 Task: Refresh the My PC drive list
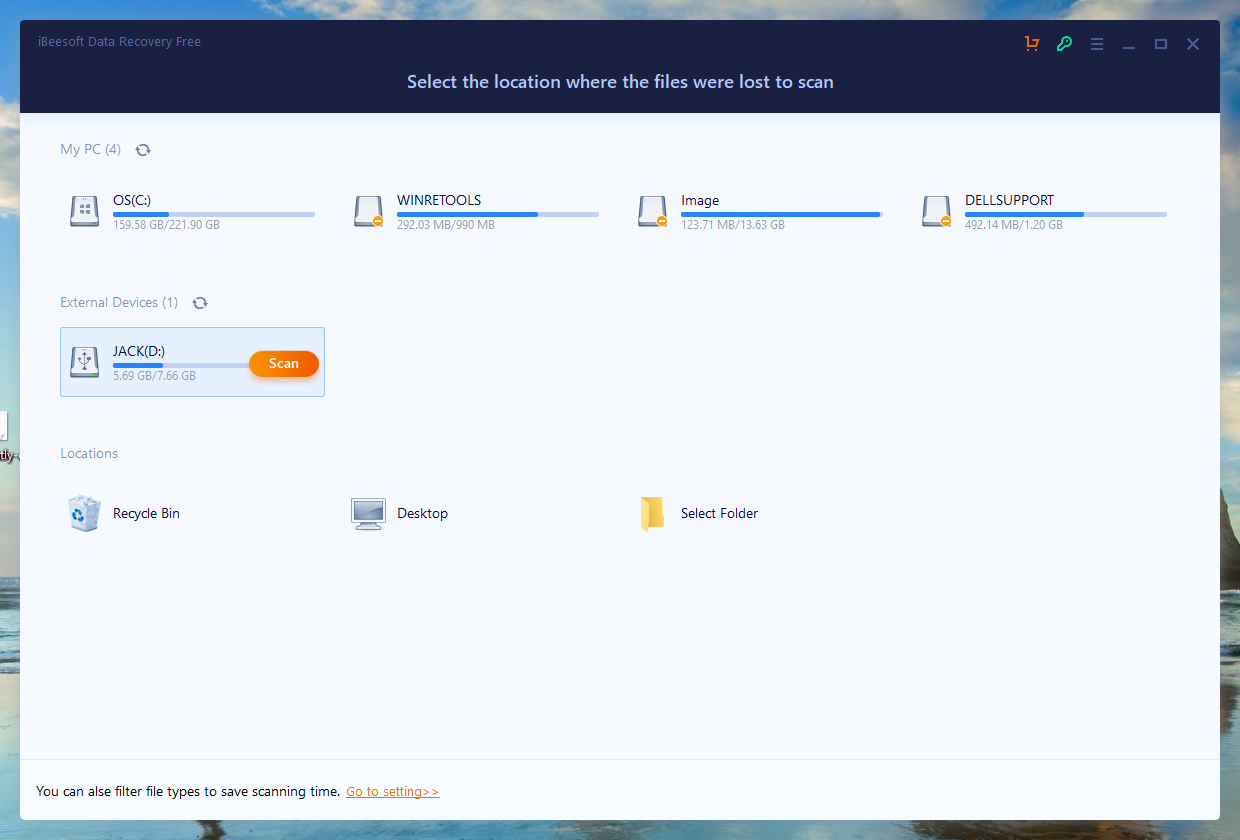(x=143, y=150)
